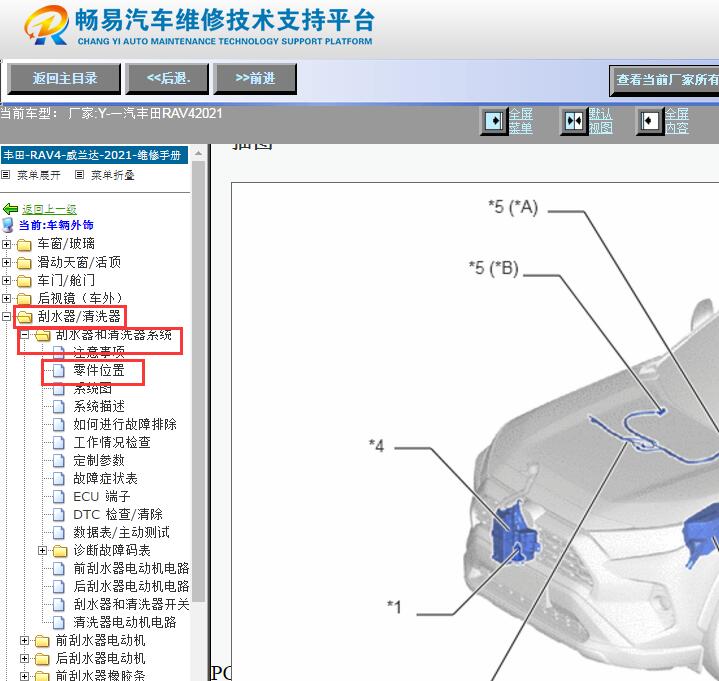Click the 返回主目录 button
This screenshot has width=719, height=681.
point(64,79)
